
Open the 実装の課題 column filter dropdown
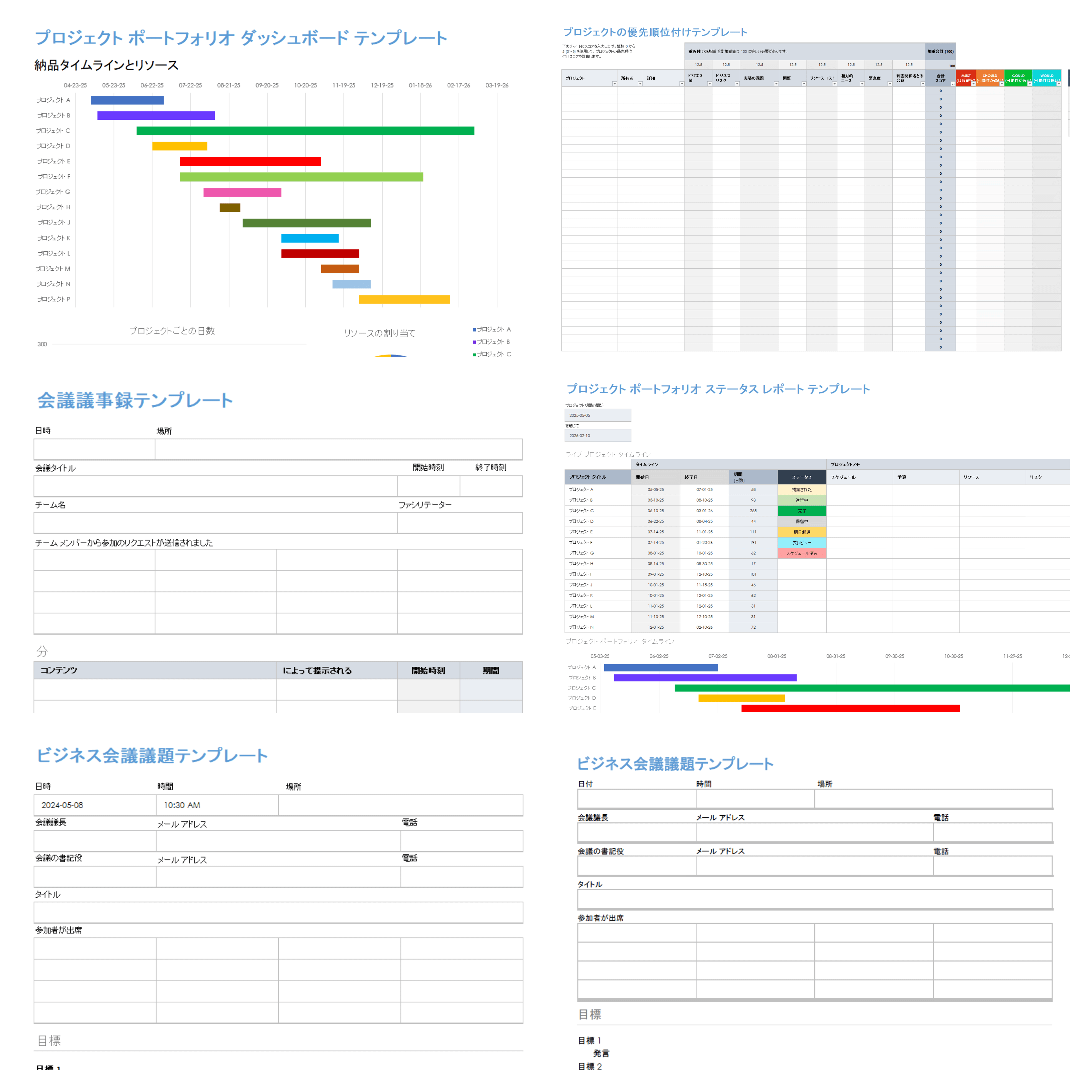776,84
